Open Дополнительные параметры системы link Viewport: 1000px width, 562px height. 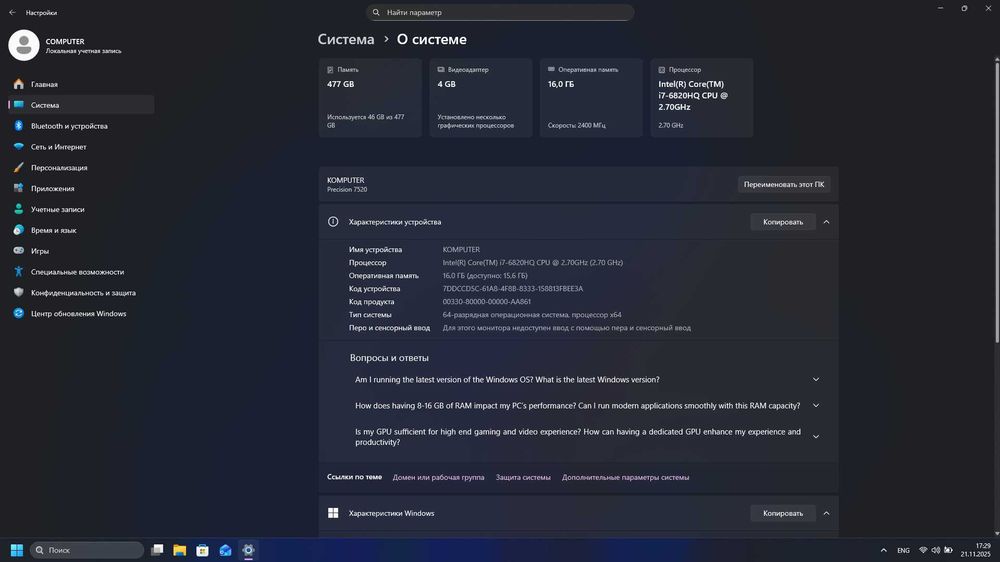(625, 477)
